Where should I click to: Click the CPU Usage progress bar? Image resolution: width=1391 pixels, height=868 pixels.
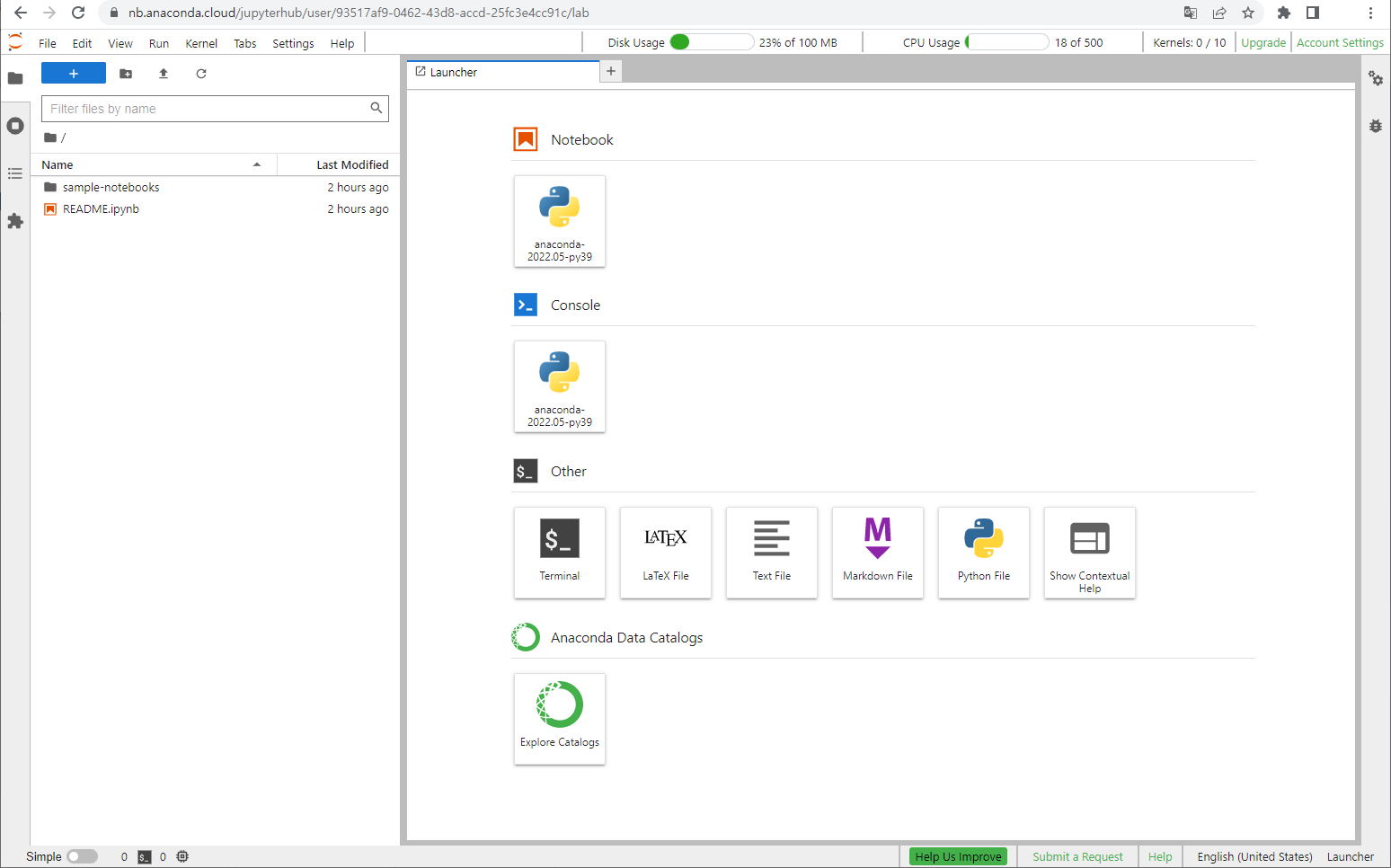(1007, 42)
